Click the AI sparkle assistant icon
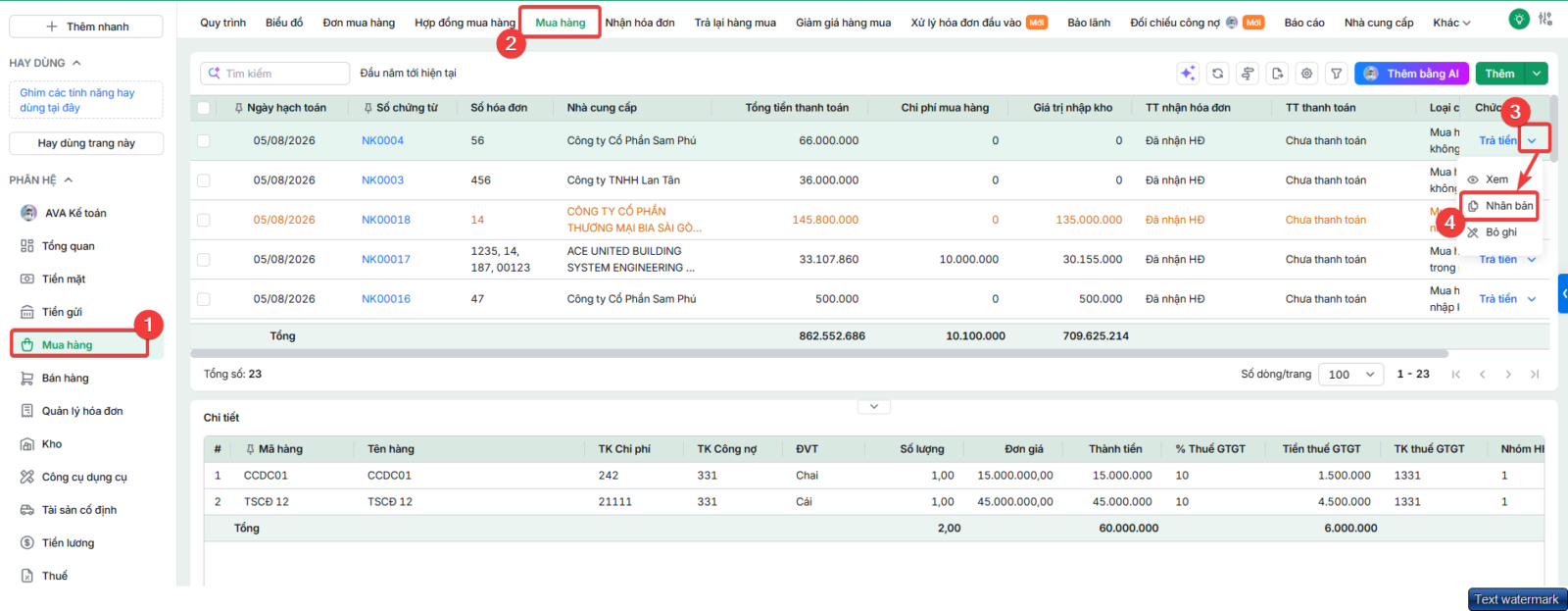Image resolution: width=1568 pixels, height=611 pixels. point(1188,74)
